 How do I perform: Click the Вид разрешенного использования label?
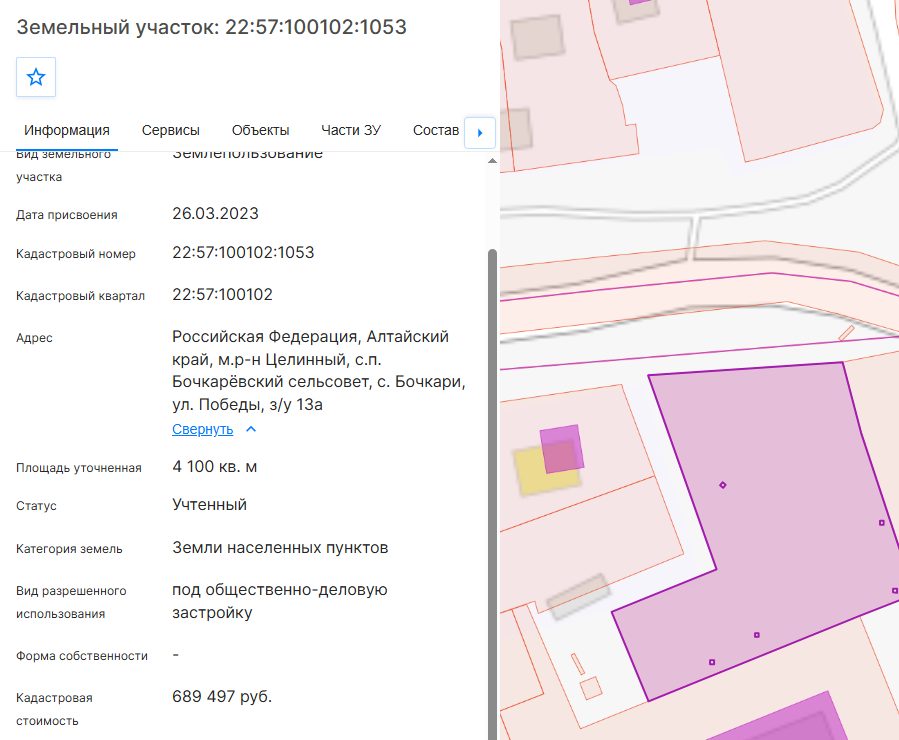71,602
